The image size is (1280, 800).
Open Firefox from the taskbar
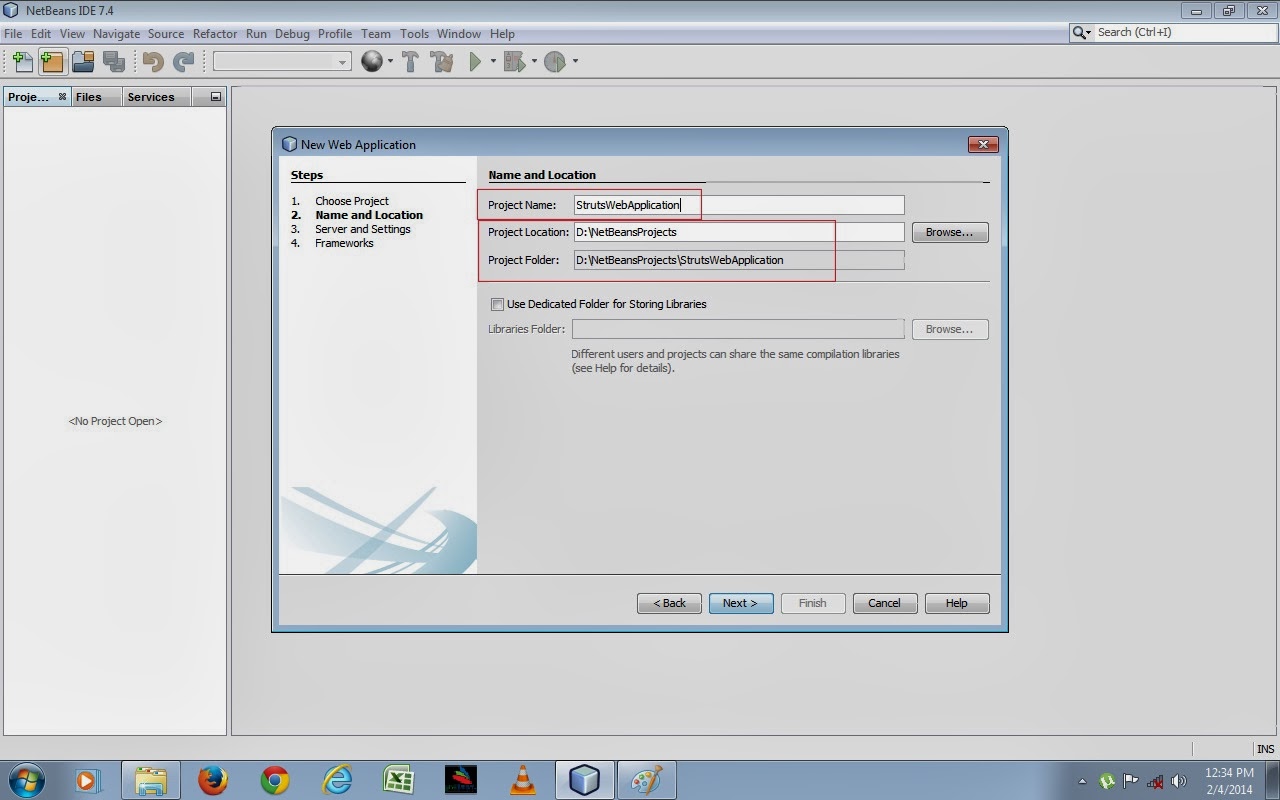(212, 780)
